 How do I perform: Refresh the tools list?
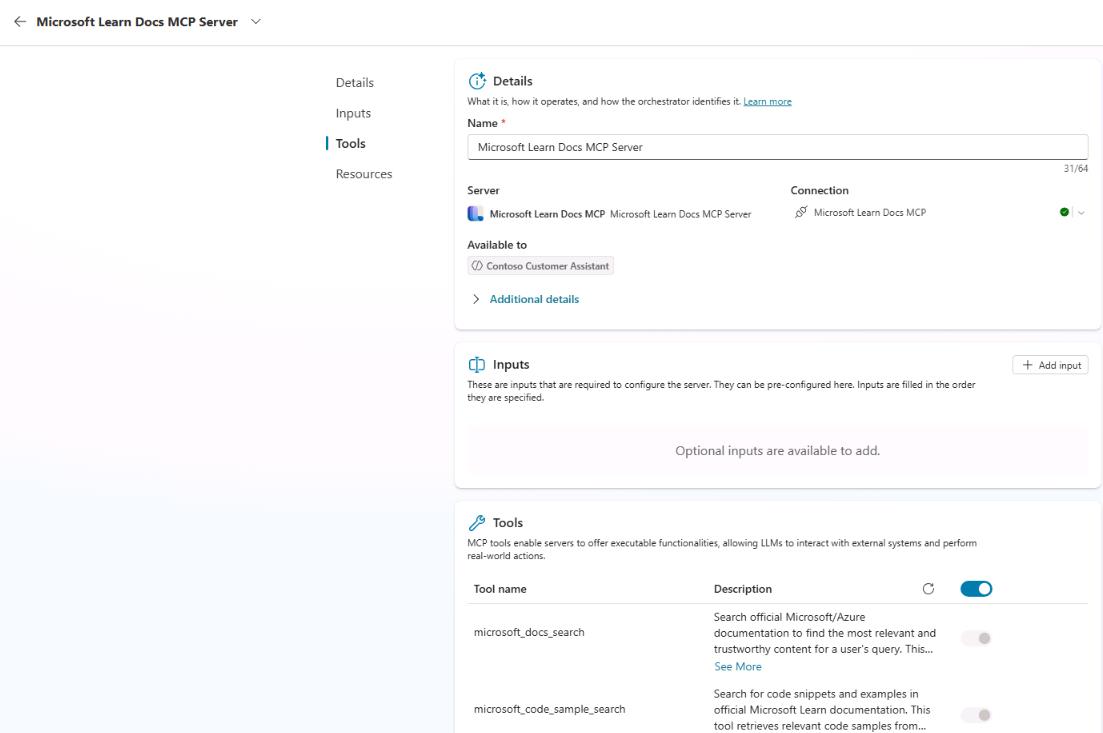[928, 589]
